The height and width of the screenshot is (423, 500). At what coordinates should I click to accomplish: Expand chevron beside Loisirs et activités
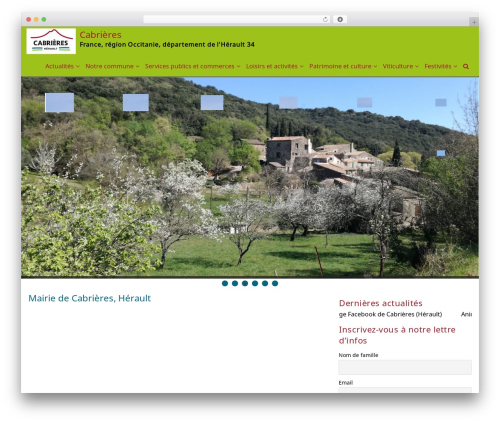click(302, 66)
